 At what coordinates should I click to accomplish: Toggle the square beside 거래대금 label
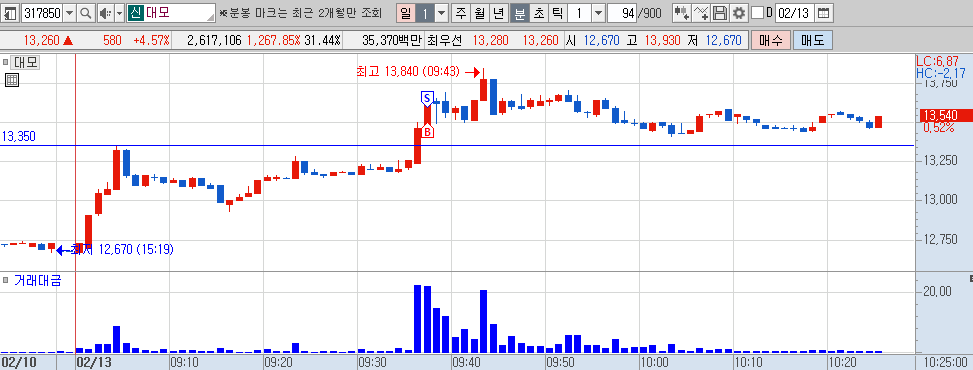(6, 280)
